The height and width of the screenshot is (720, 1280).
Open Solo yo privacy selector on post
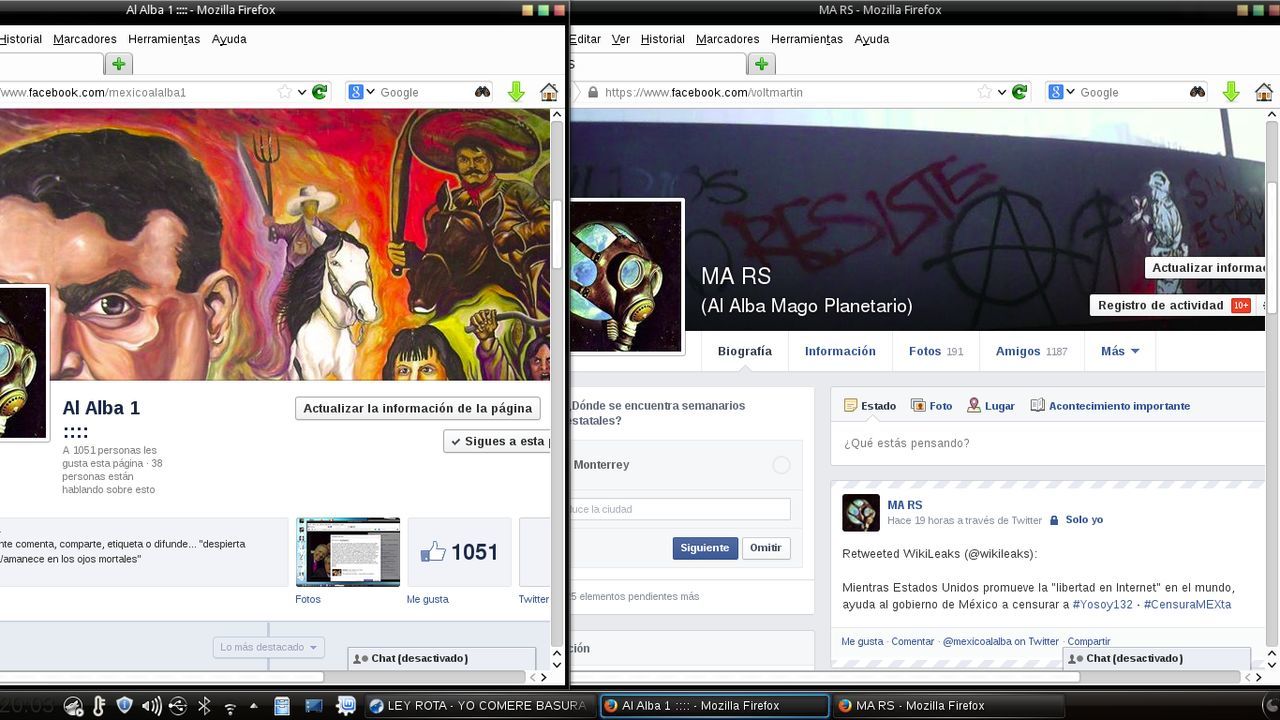[1076, 520]
